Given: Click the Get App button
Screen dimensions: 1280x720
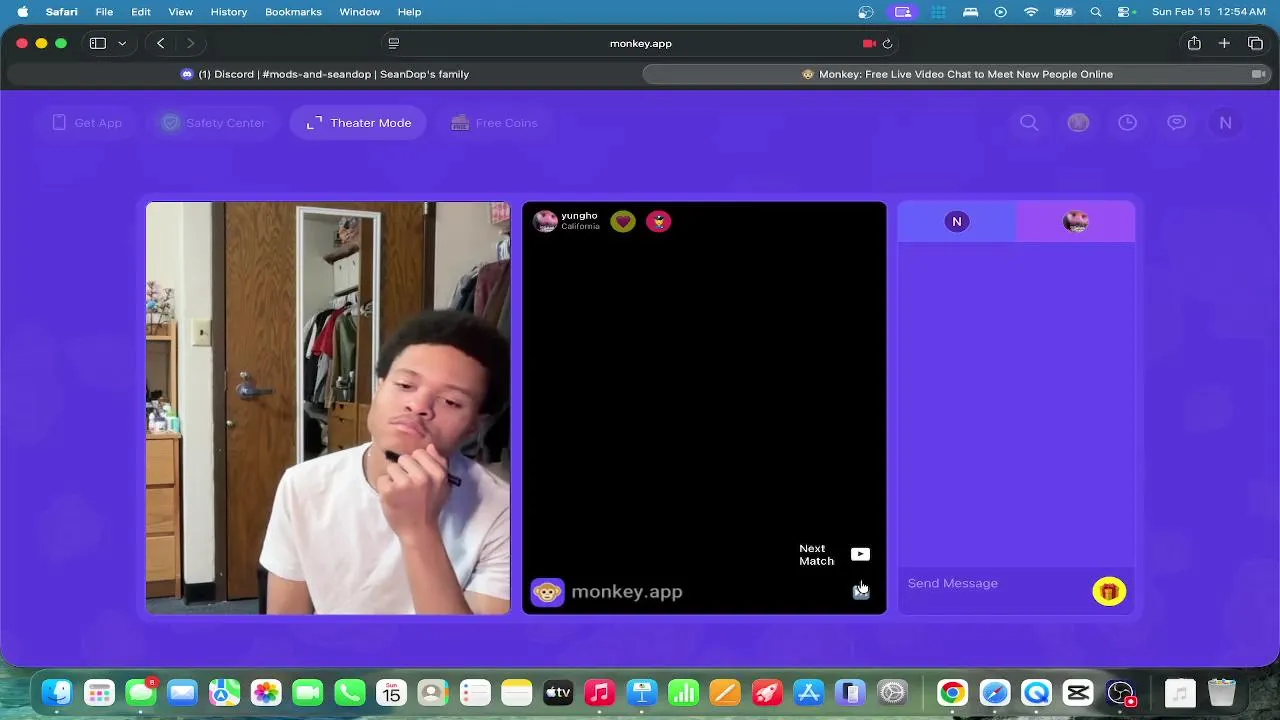Looking at the screenshot, I should [x=86, y=123].
